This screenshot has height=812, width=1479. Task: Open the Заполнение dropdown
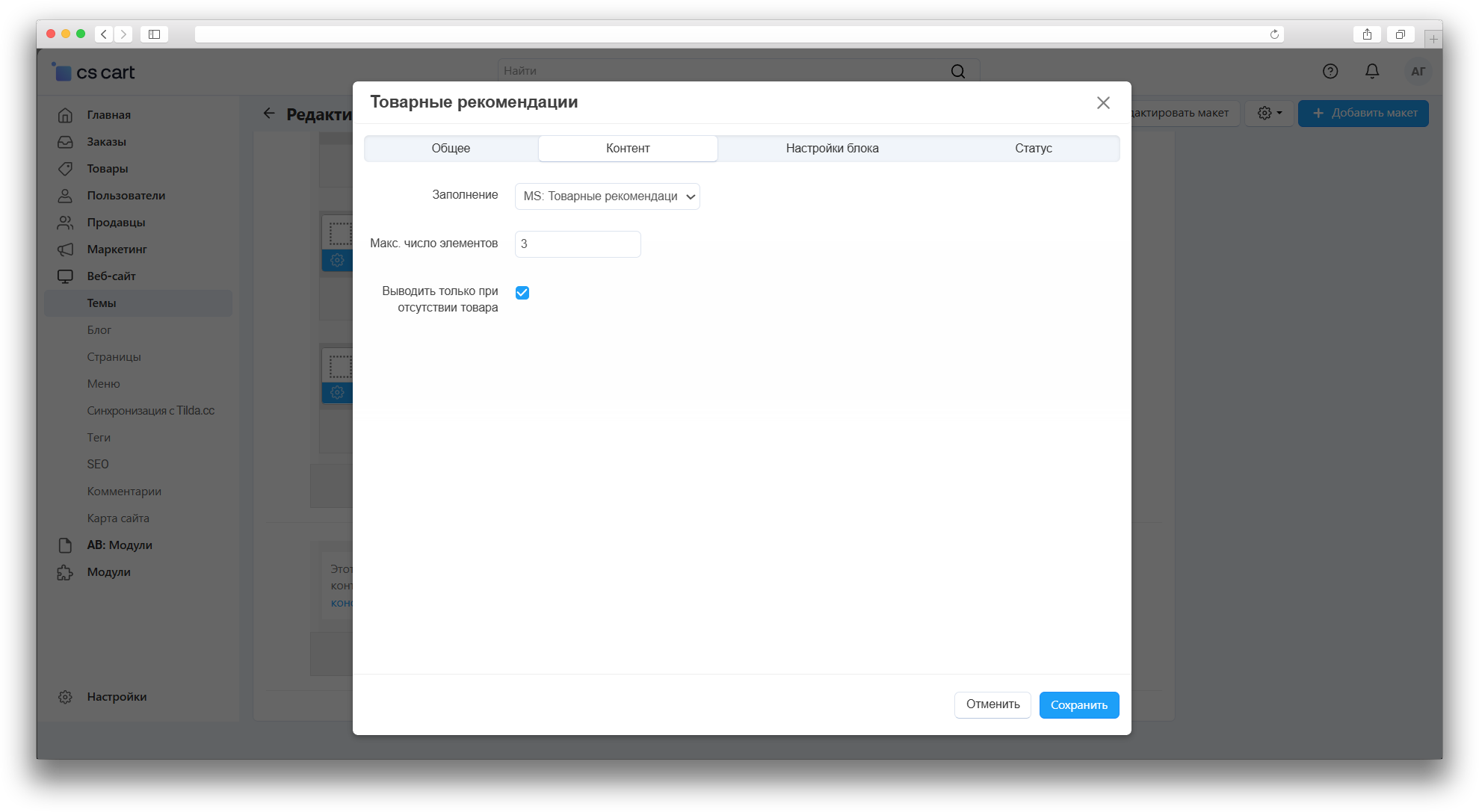coord(607,196)
